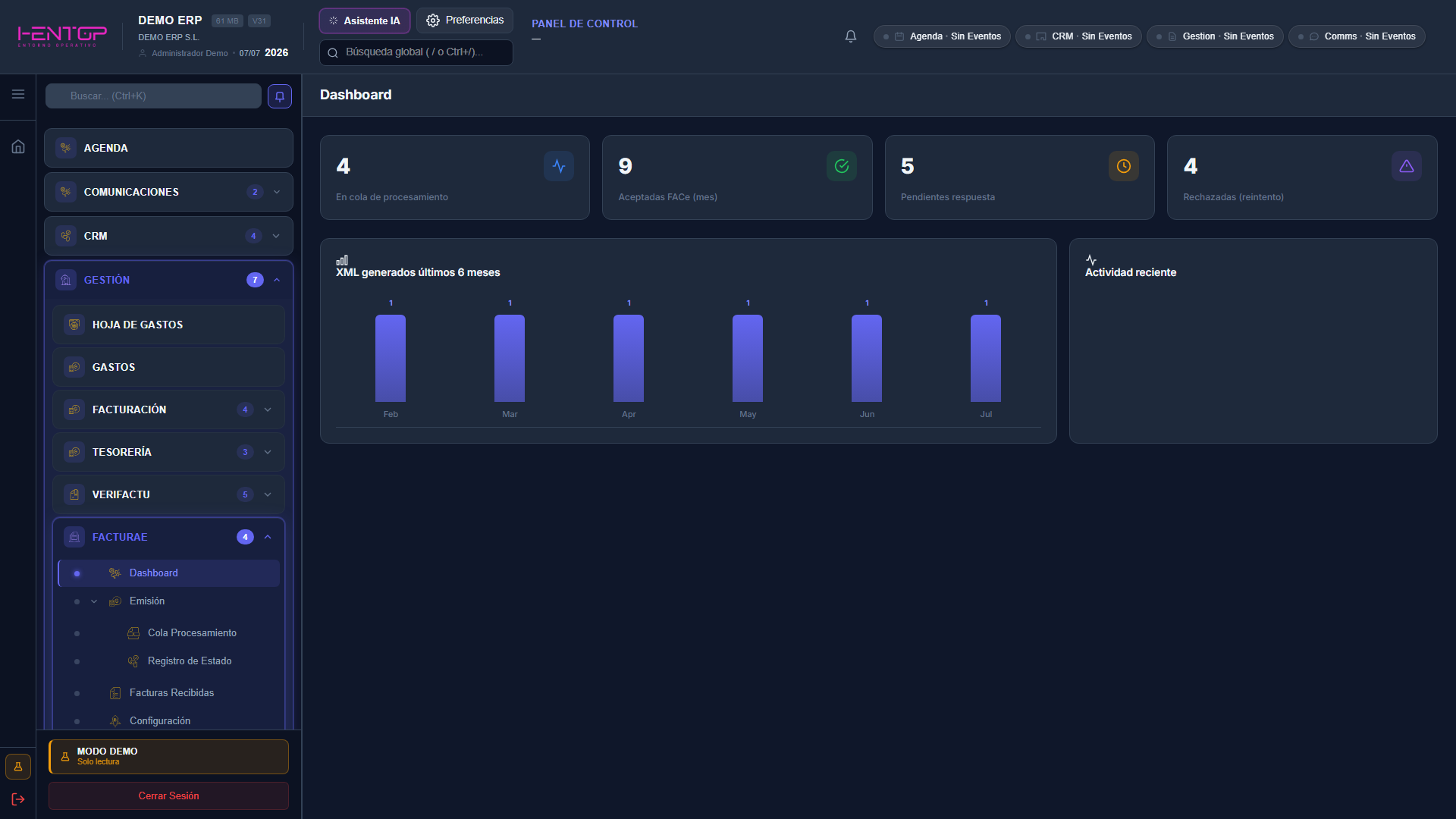Screen dimensions: 1456x819
Task: Open the AGENDA module
Action: [168, 148]
